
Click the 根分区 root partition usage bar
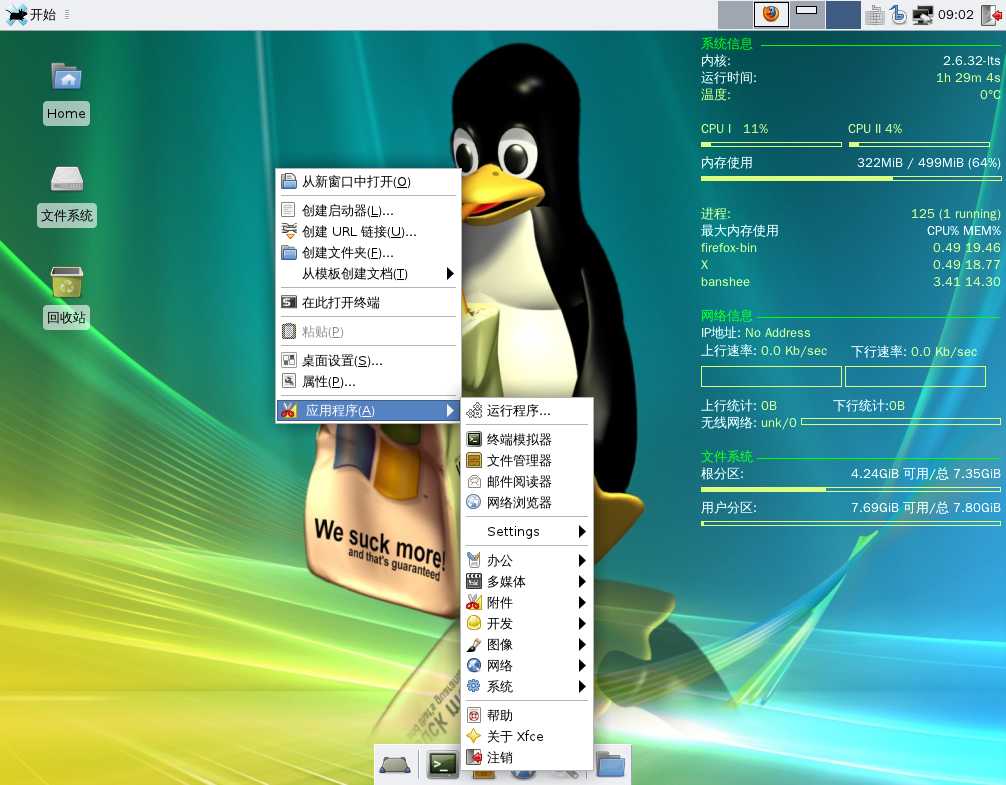click(850, 489)
